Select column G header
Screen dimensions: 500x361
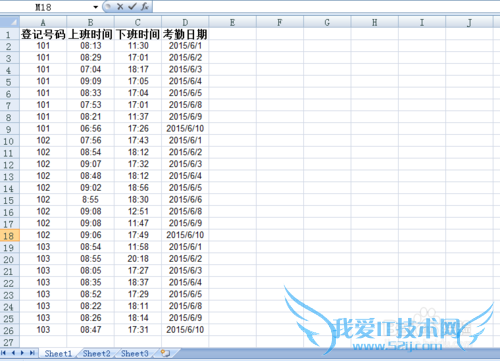[x=327, y=22]
